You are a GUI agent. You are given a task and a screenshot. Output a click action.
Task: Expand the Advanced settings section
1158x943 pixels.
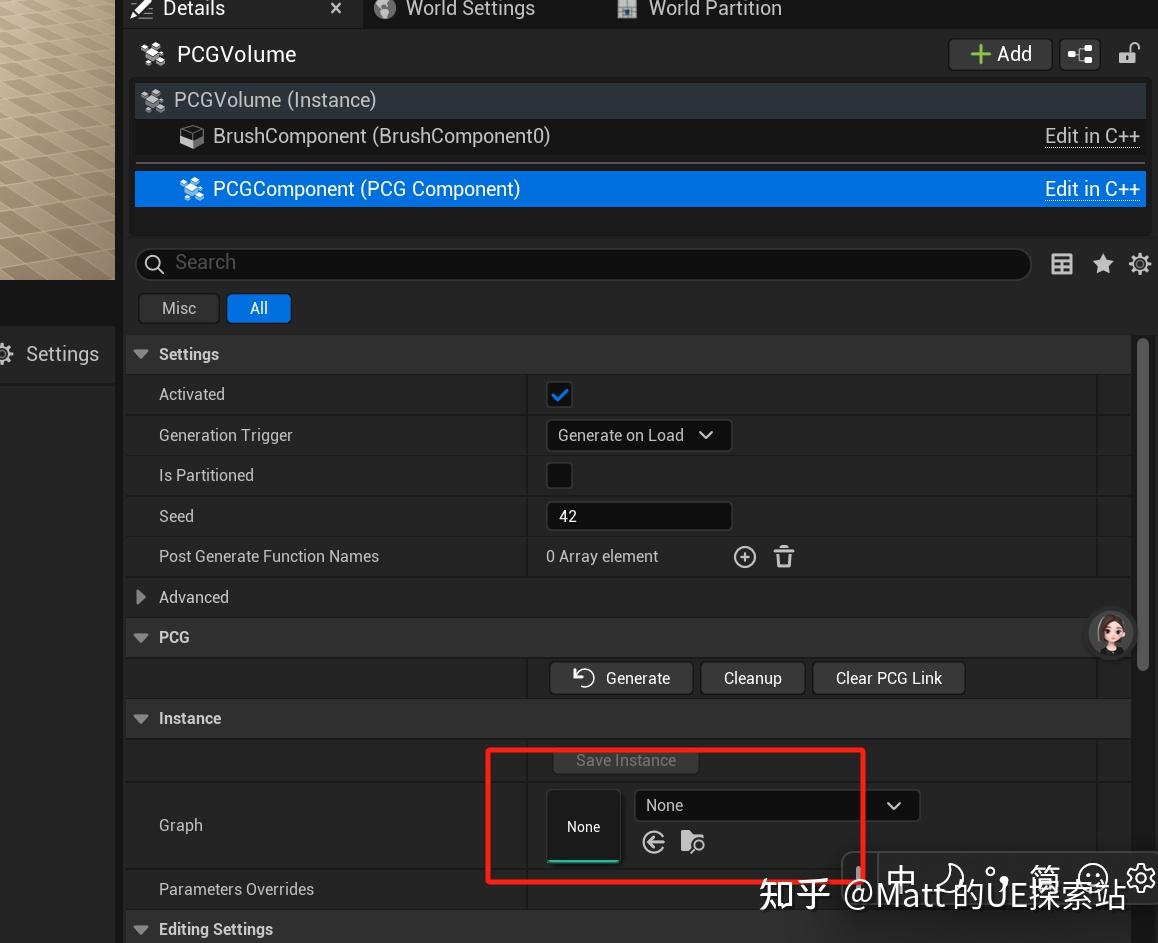tap(140, 597)
